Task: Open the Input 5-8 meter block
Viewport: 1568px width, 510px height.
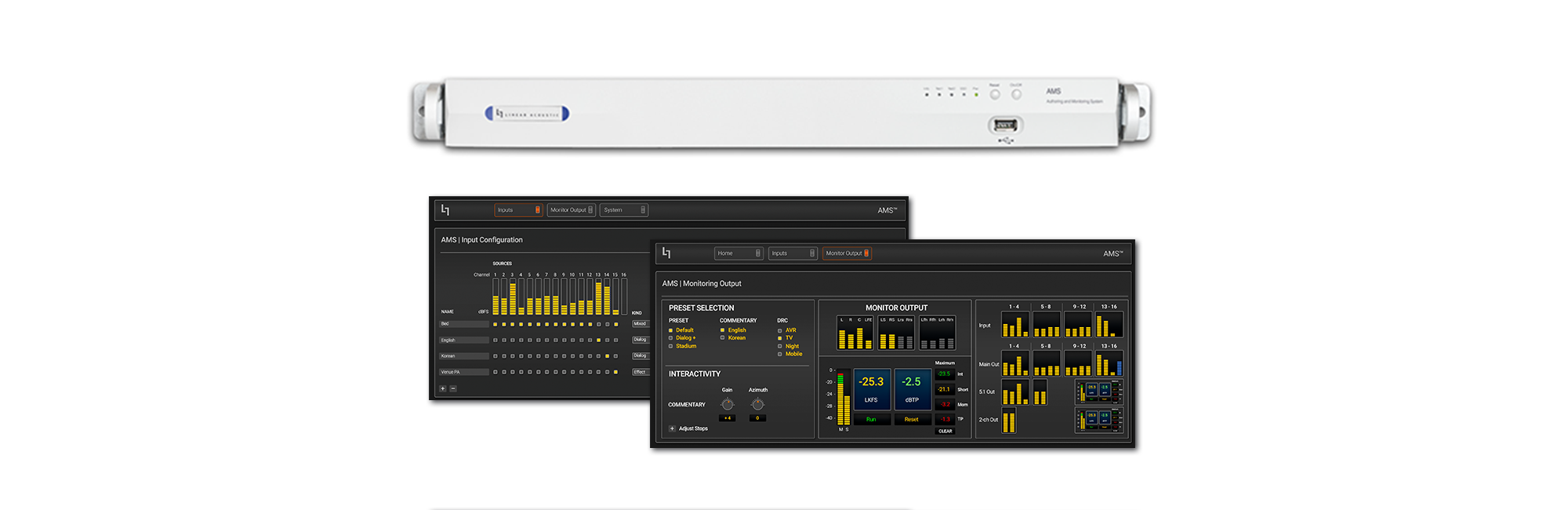Action: tap(1046, 325)
